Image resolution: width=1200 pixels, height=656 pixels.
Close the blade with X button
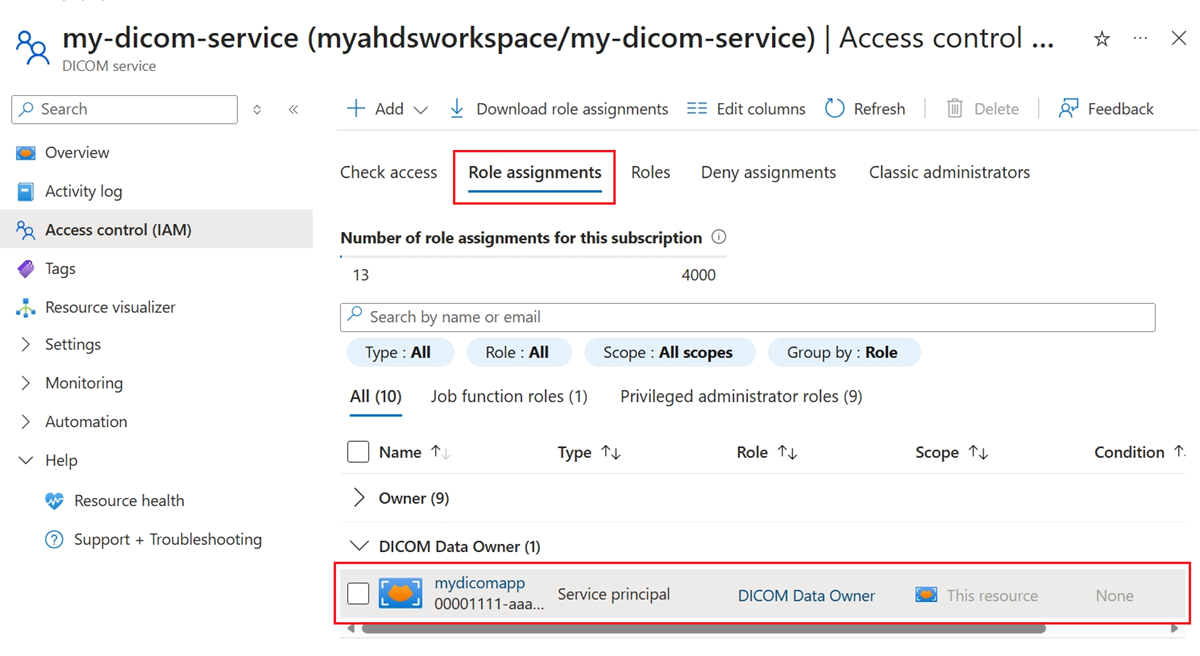pos(1179,38)
